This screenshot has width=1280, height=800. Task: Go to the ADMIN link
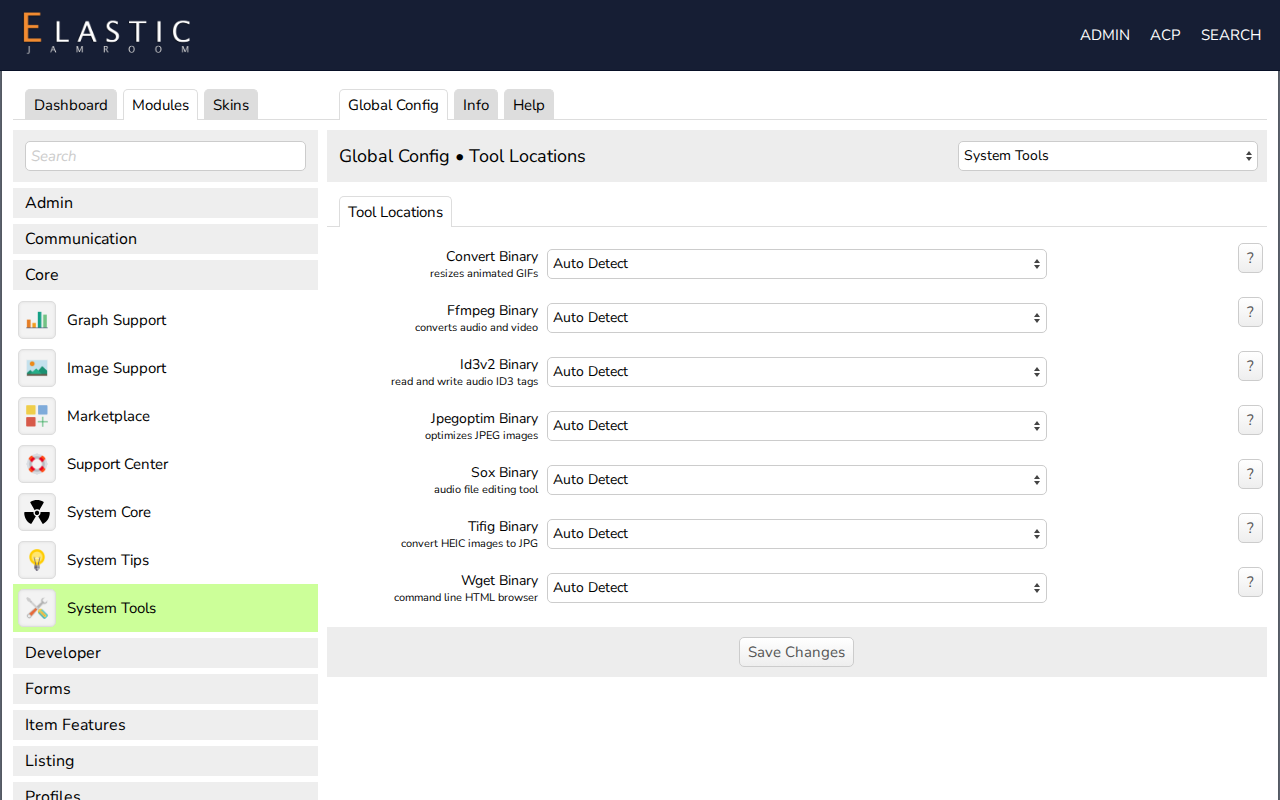coord(1105,35)
